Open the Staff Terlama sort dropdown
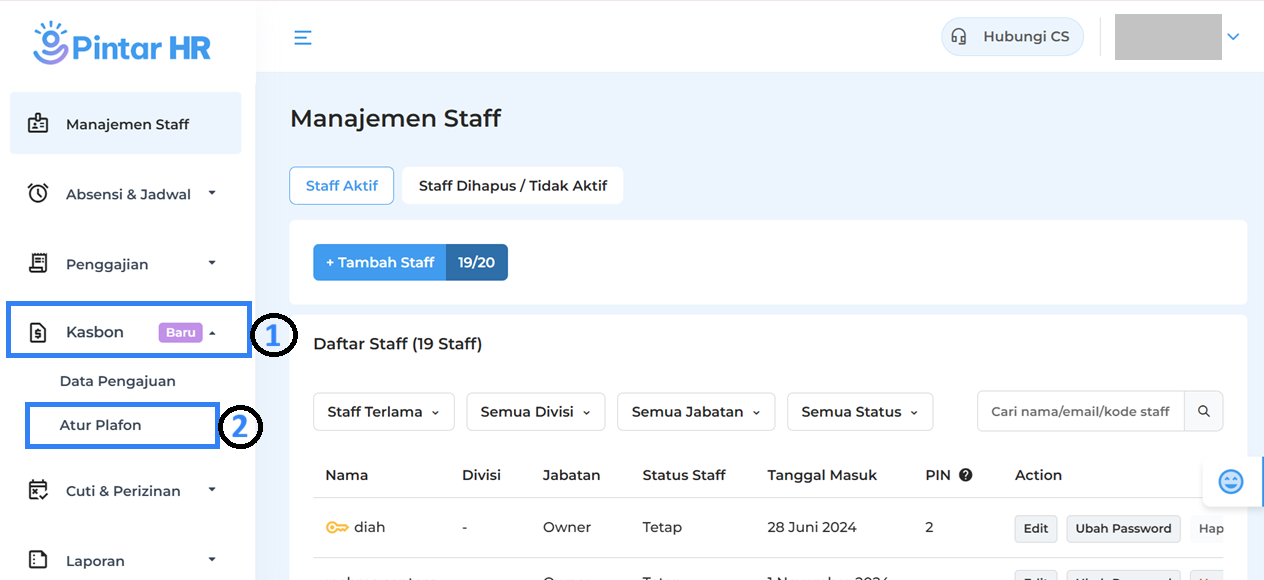Screen dimensions: 1264x580 384,412
